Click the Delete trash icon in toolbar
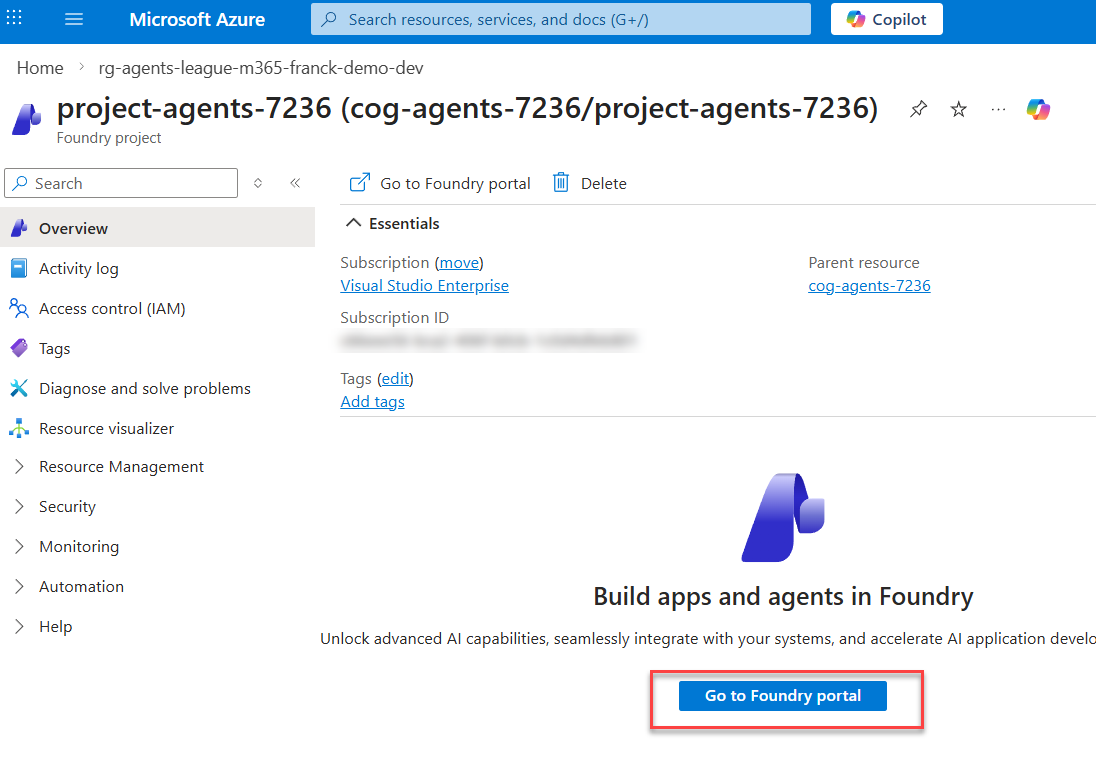Viewport: 1096px width, 767px height. tap(562, 183)
